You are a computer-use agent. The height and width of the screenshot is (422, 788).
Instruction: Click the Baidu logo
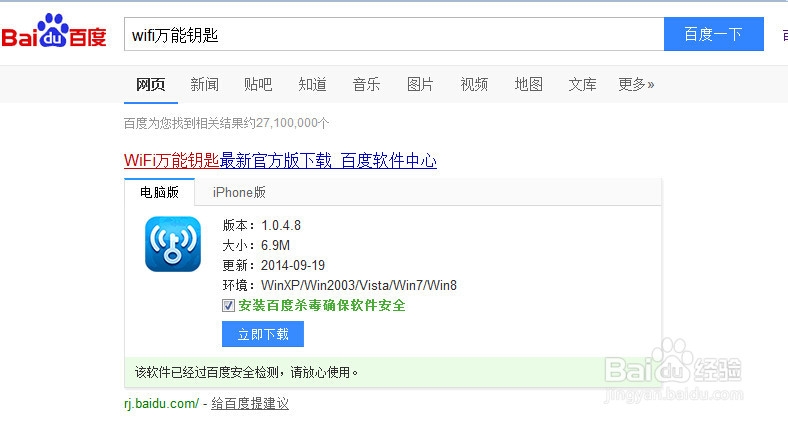coord(54,31)
